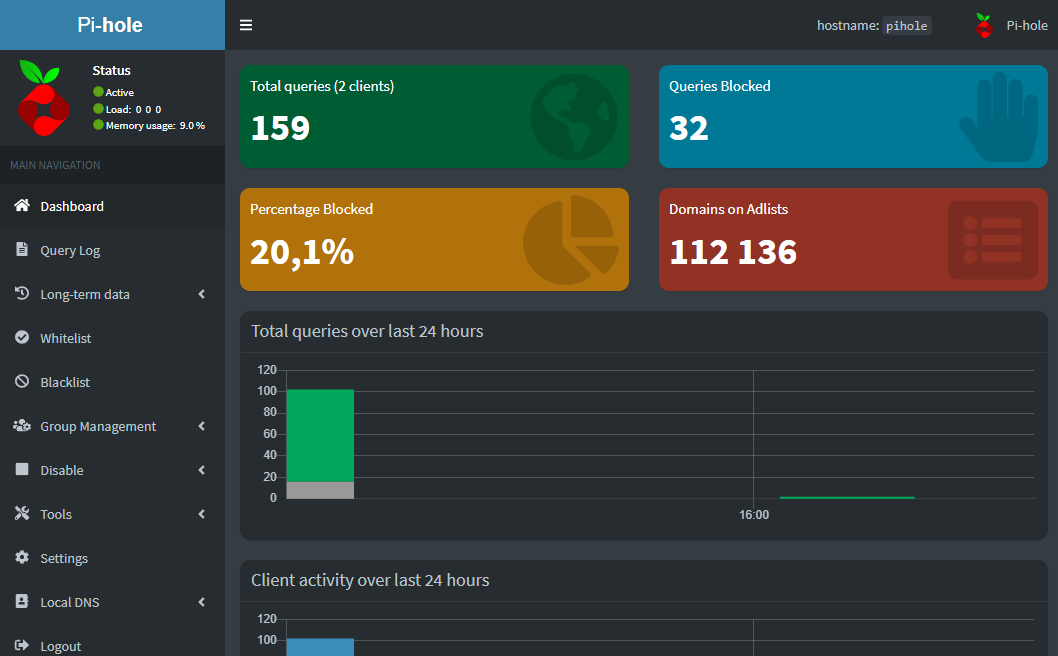Open the Dashboard menu item
The image size is (1058, 656).
pyautogui.click(x=112, y=206)
